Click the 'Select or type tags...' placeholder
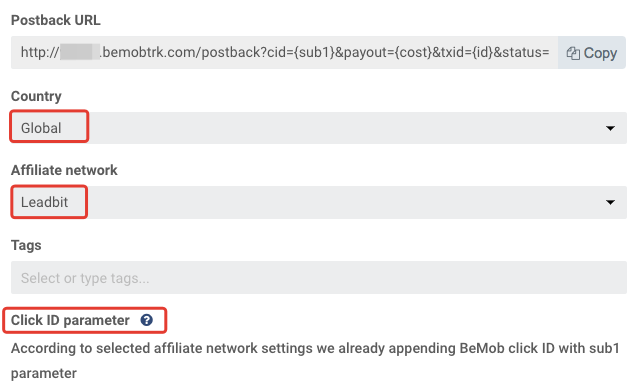This screenshot has width=640, height=385. [85, 278]
